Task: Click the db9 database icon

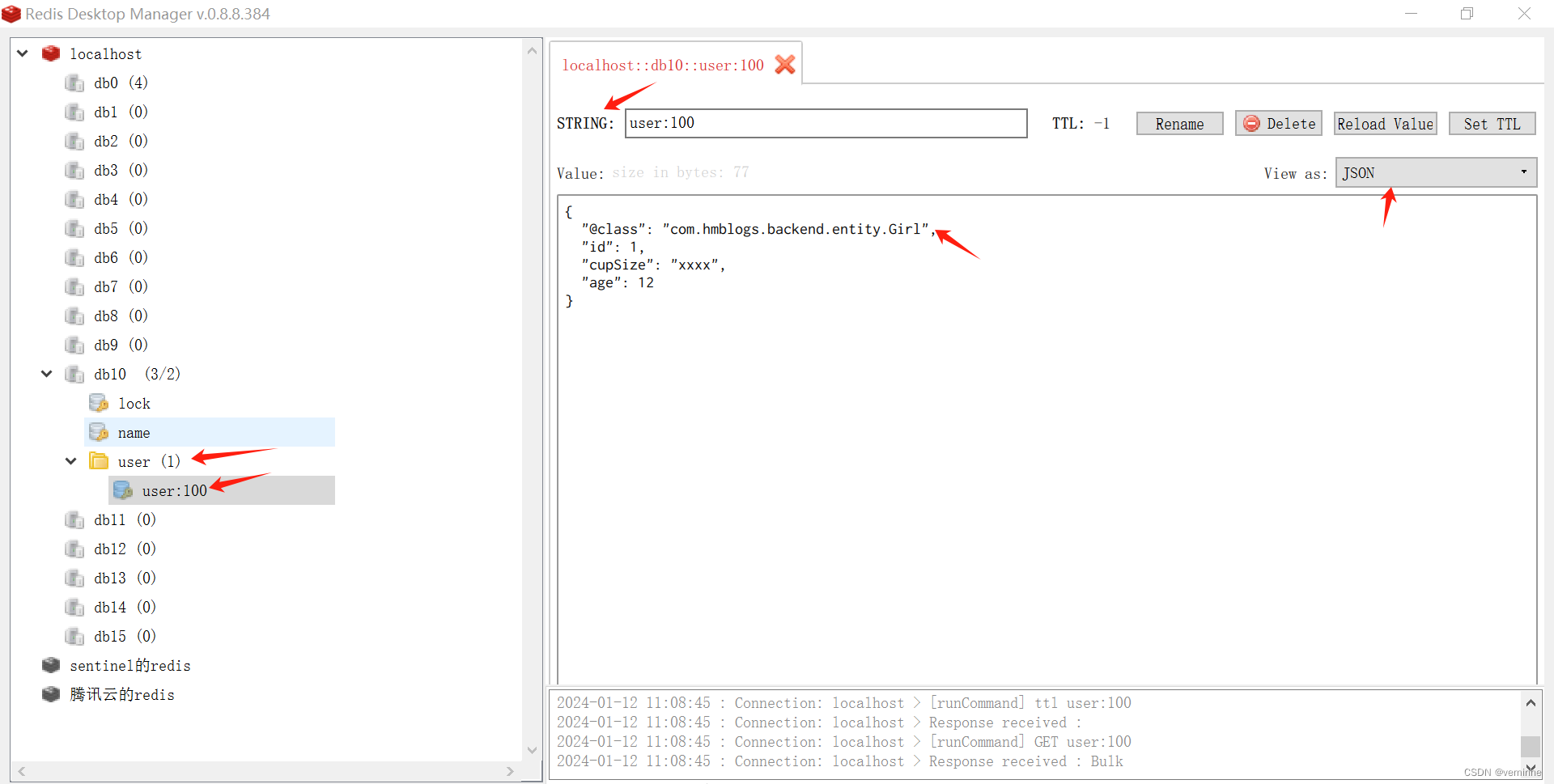Action: pyautogui.click(x=74, y=345)
